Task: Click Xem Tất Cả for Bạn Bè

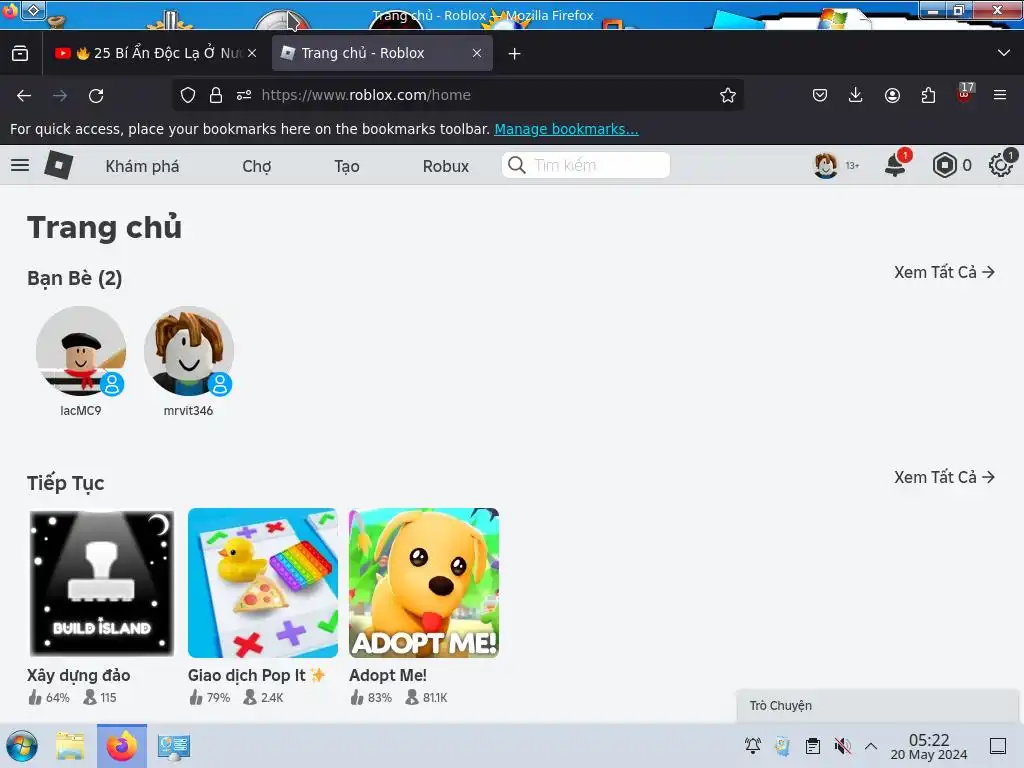Action: 944,272
